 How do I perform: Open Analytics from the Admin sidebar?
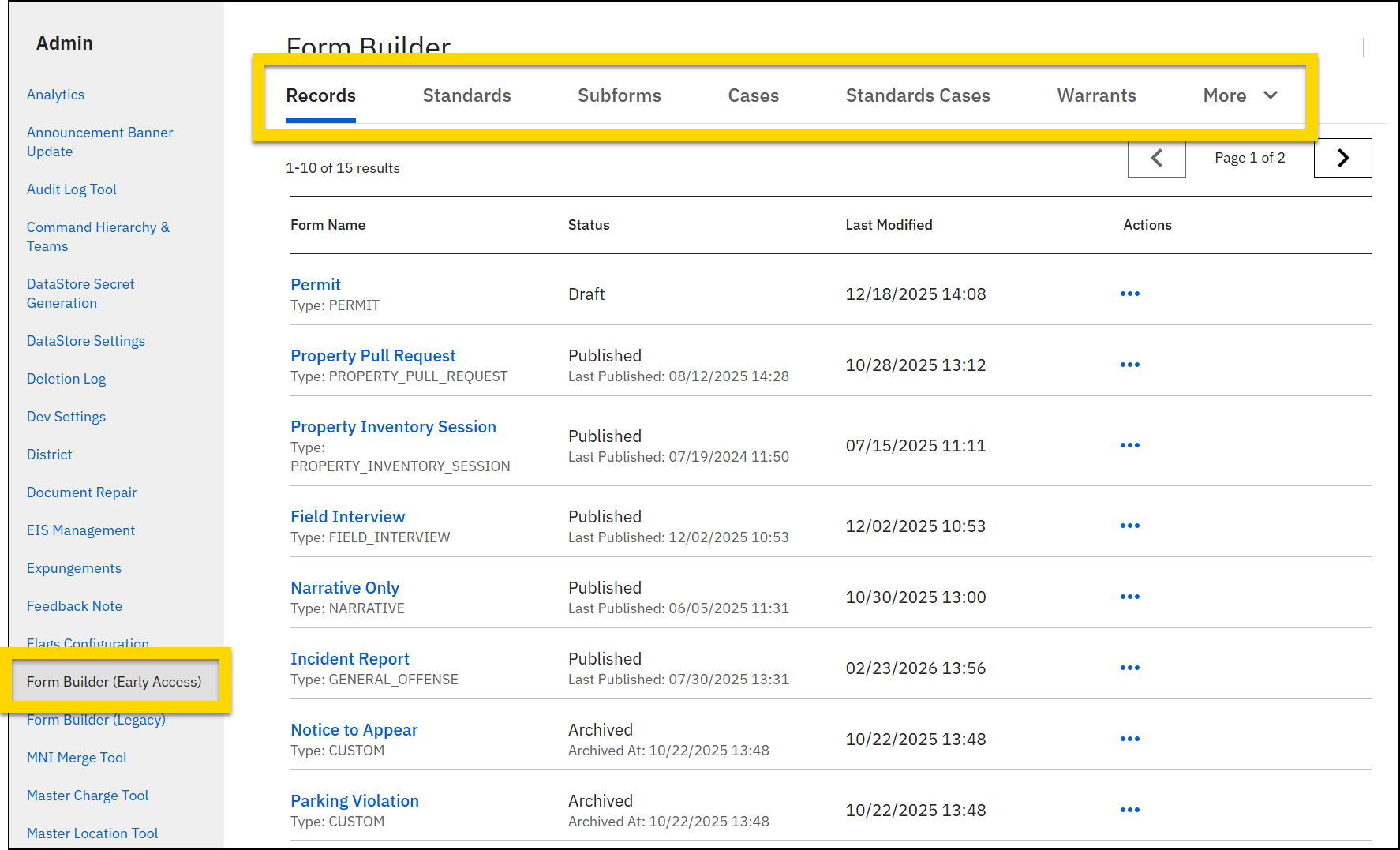[x=55, y=94]
